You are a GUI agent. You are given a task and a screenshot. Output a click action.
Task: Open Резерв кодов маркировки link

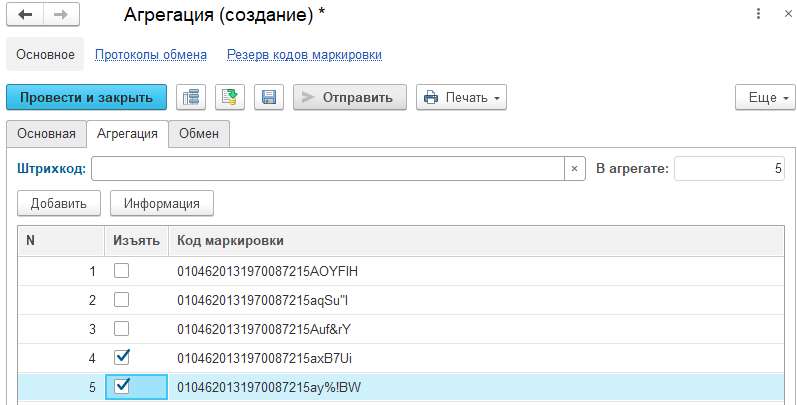pos(304,55)
